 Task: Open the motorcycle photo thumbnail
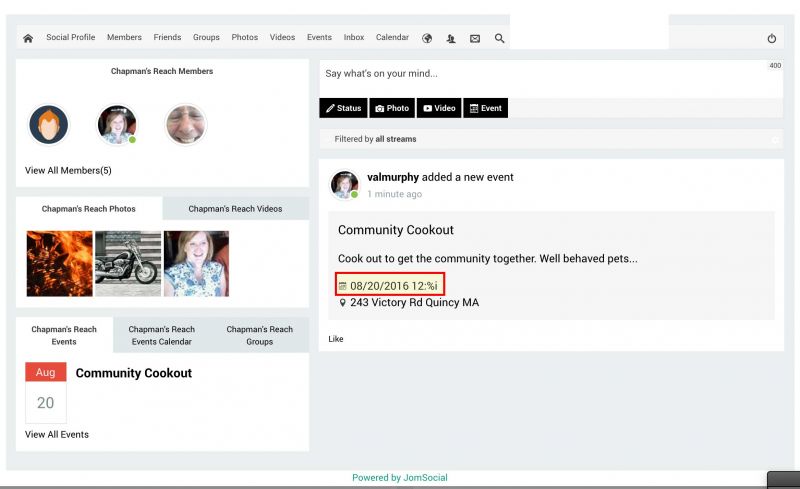(x=128, y=263)
